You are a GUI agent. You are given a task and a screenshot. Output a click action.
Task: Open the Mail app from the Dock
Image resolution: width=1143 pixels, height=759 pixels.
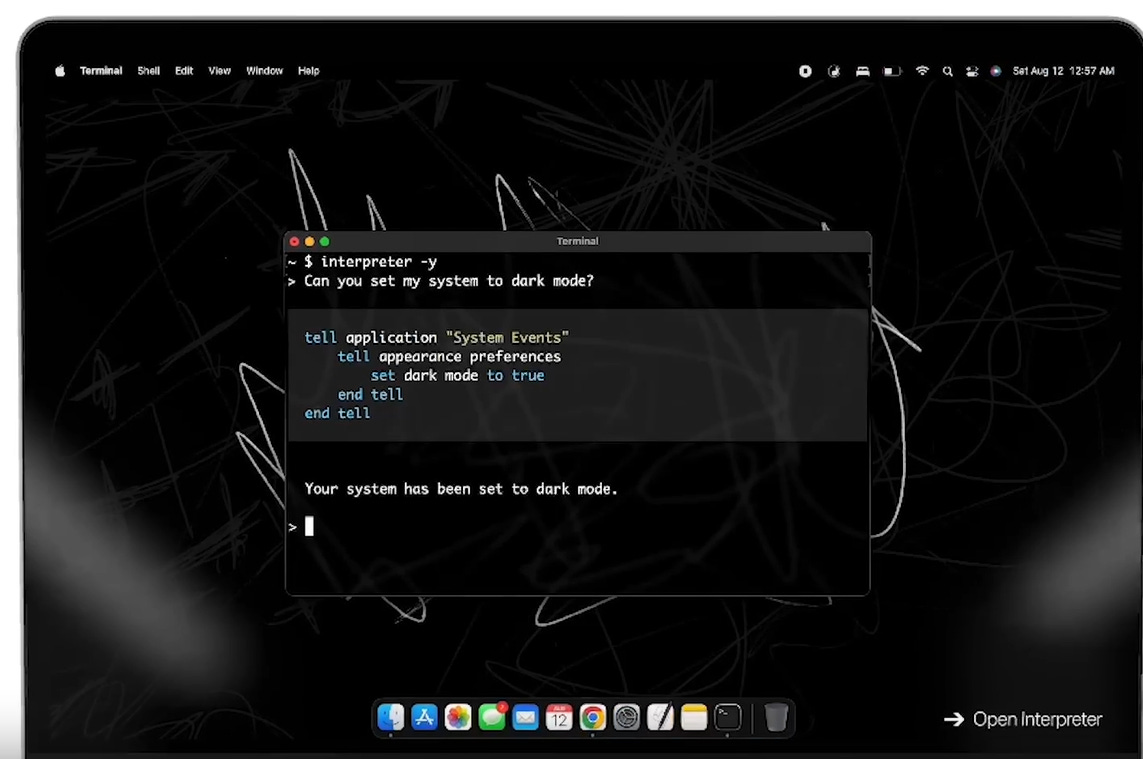coord(526,717)
